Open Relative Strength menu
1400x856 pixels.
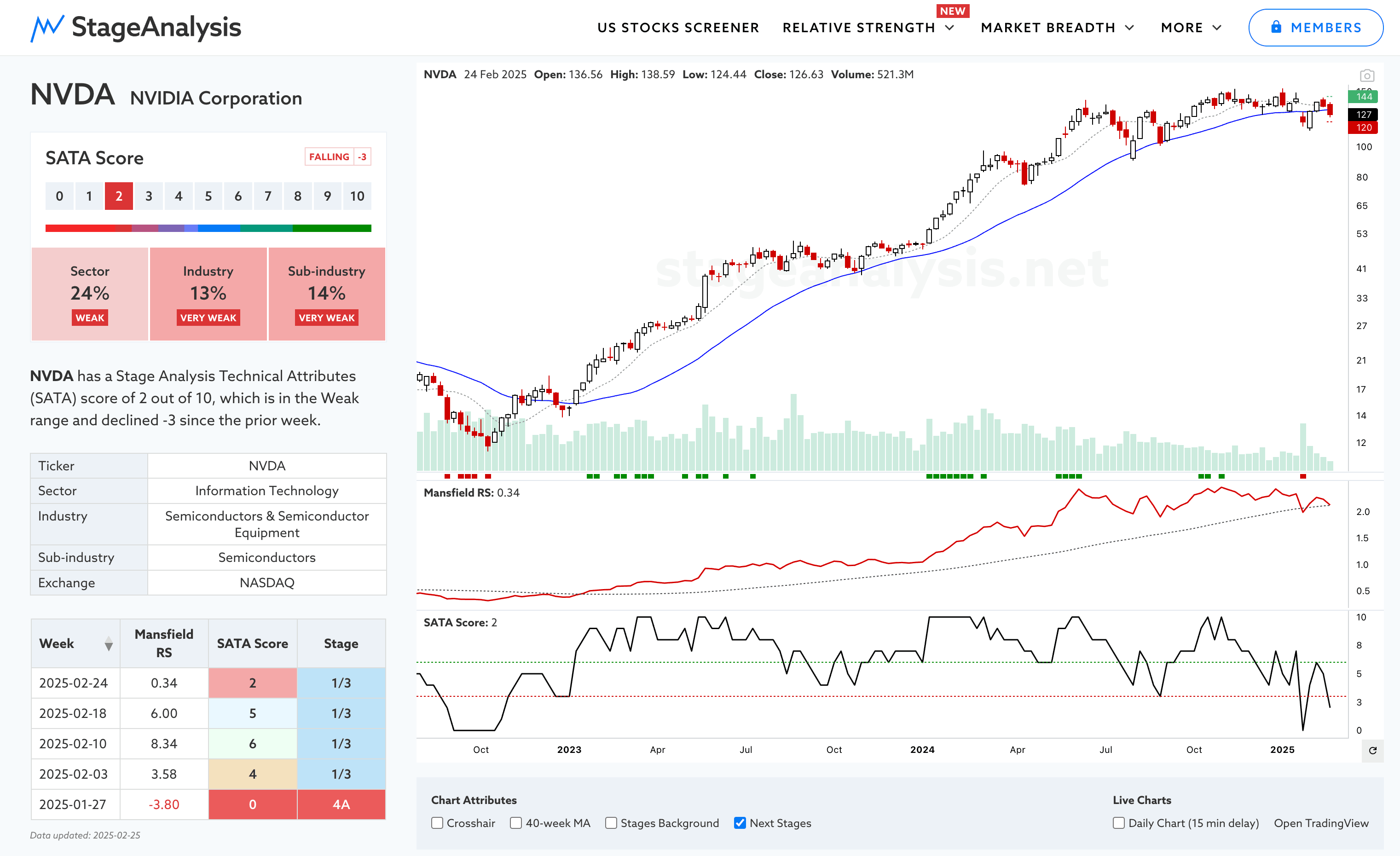pos(858,28)
